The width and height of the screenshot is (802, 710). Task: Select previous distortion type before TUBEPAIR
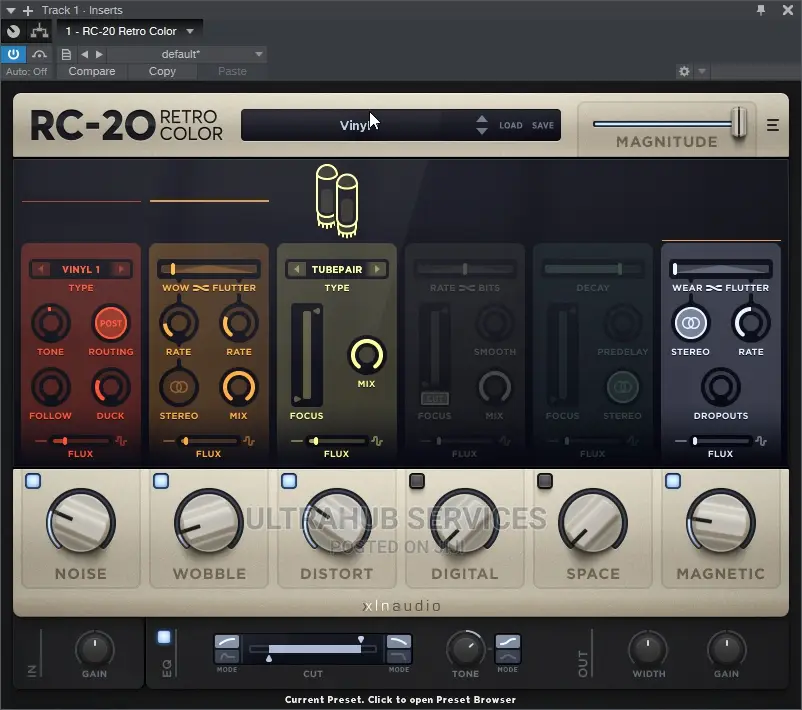pos(297,269)
